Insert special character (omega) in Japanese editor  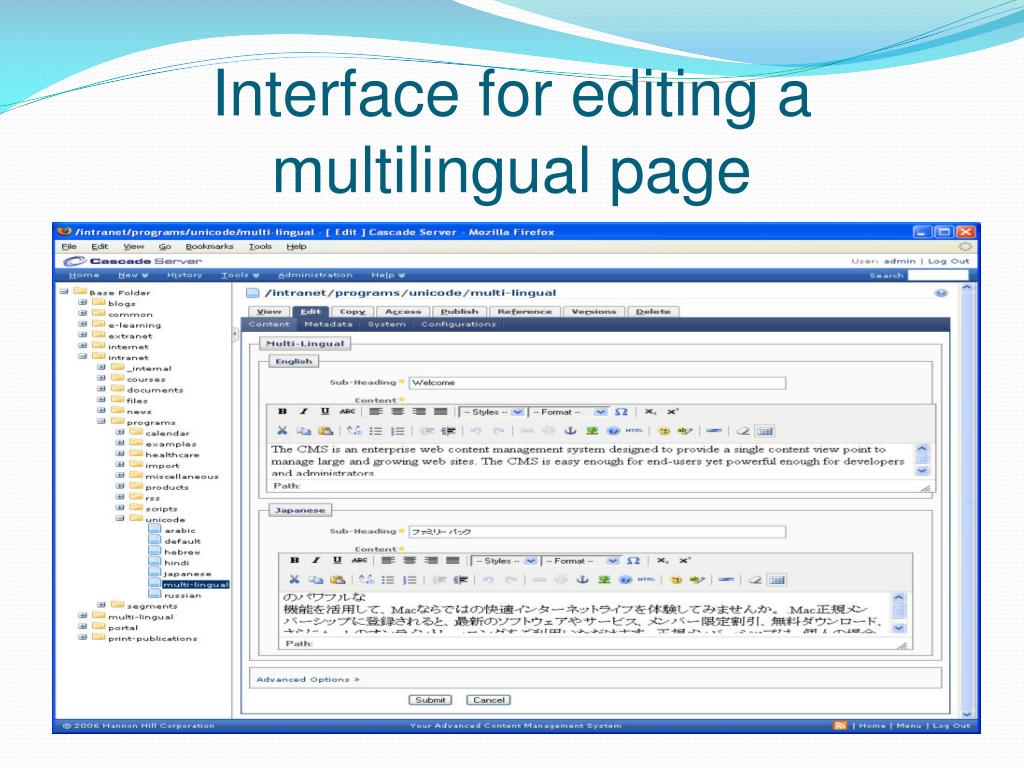633,560
